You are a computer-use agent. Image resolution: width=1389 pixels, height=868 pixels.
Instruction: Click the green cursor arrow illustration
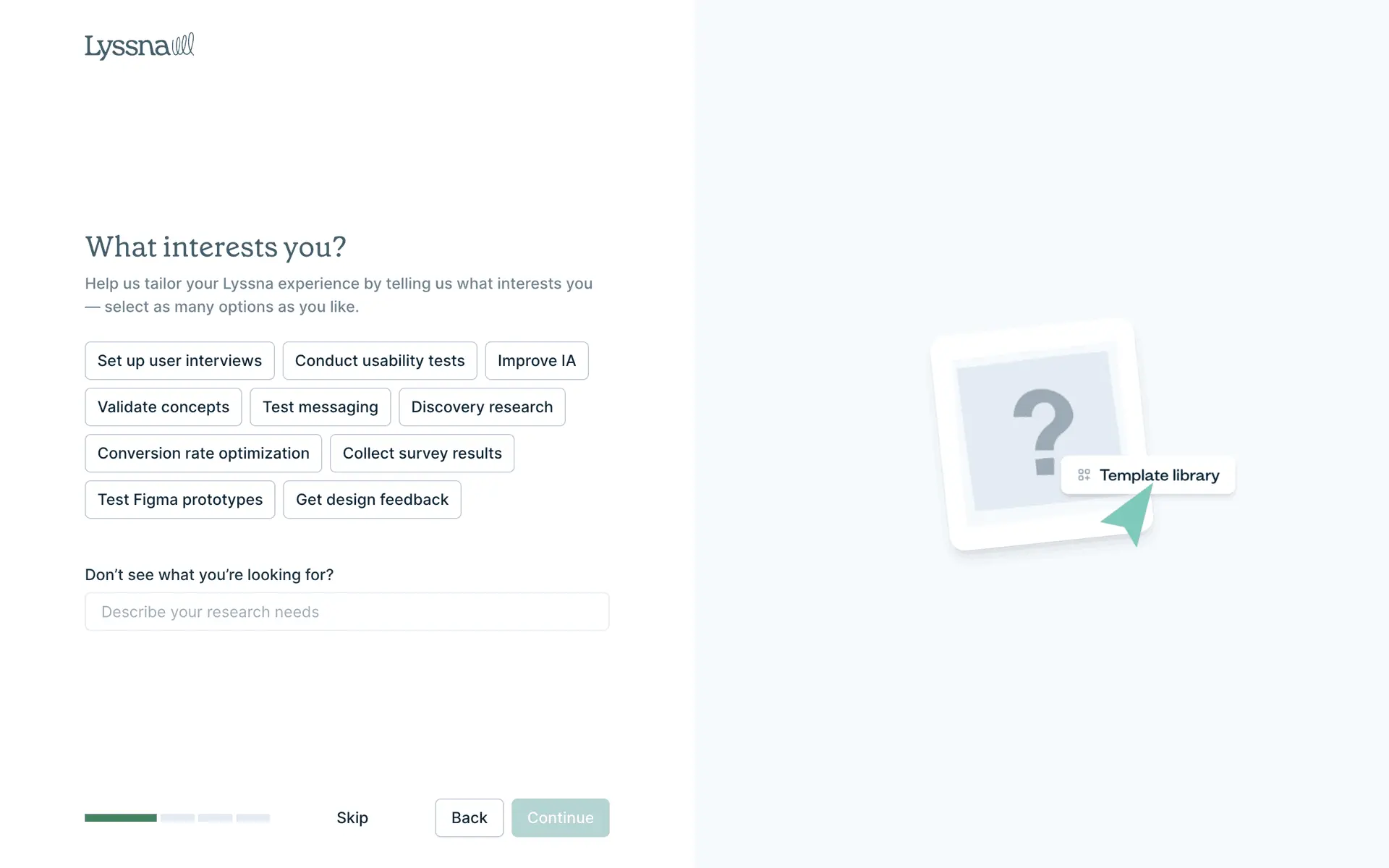[x=1131, y=516]
